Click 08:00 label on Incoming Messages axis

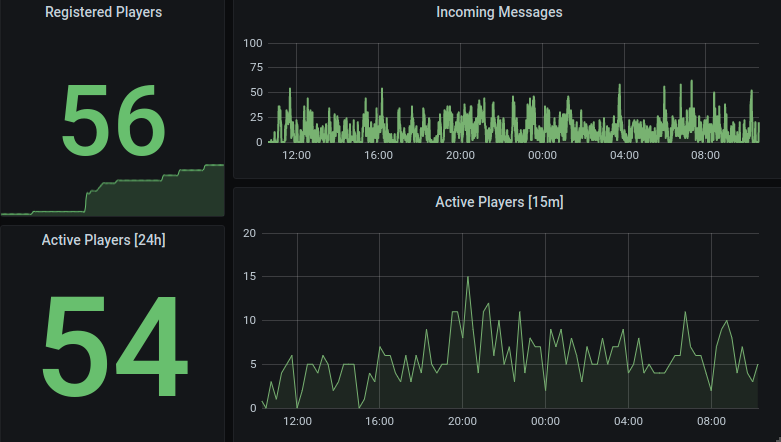705,155
